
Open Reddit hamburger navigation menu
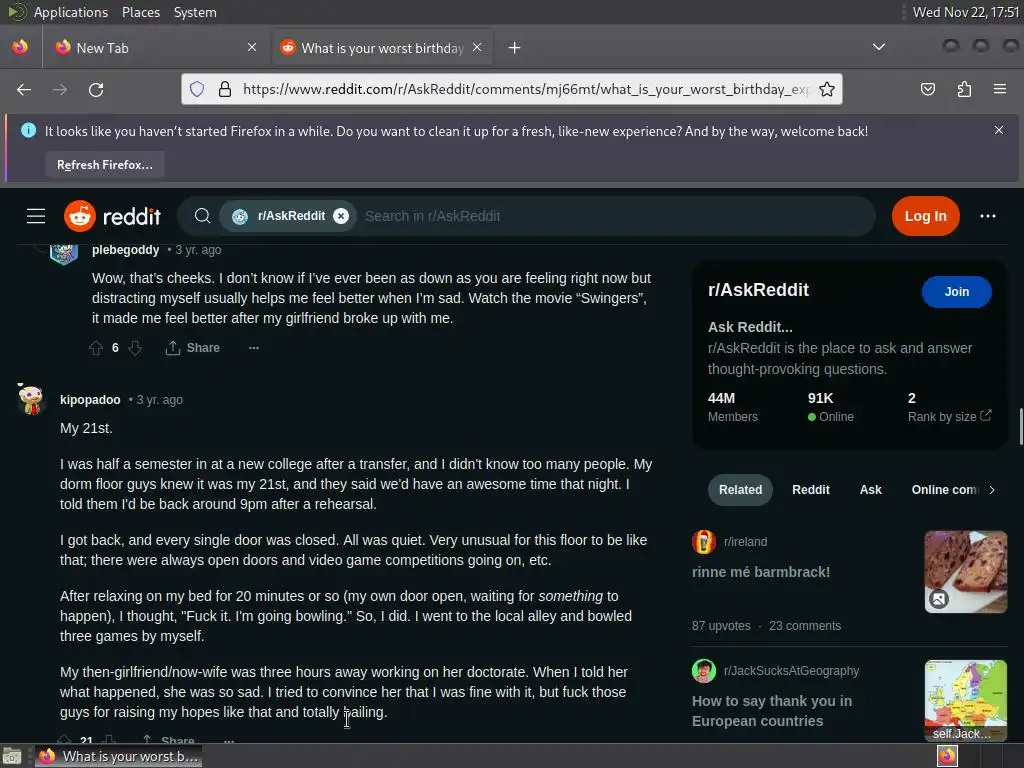(36, 216)
